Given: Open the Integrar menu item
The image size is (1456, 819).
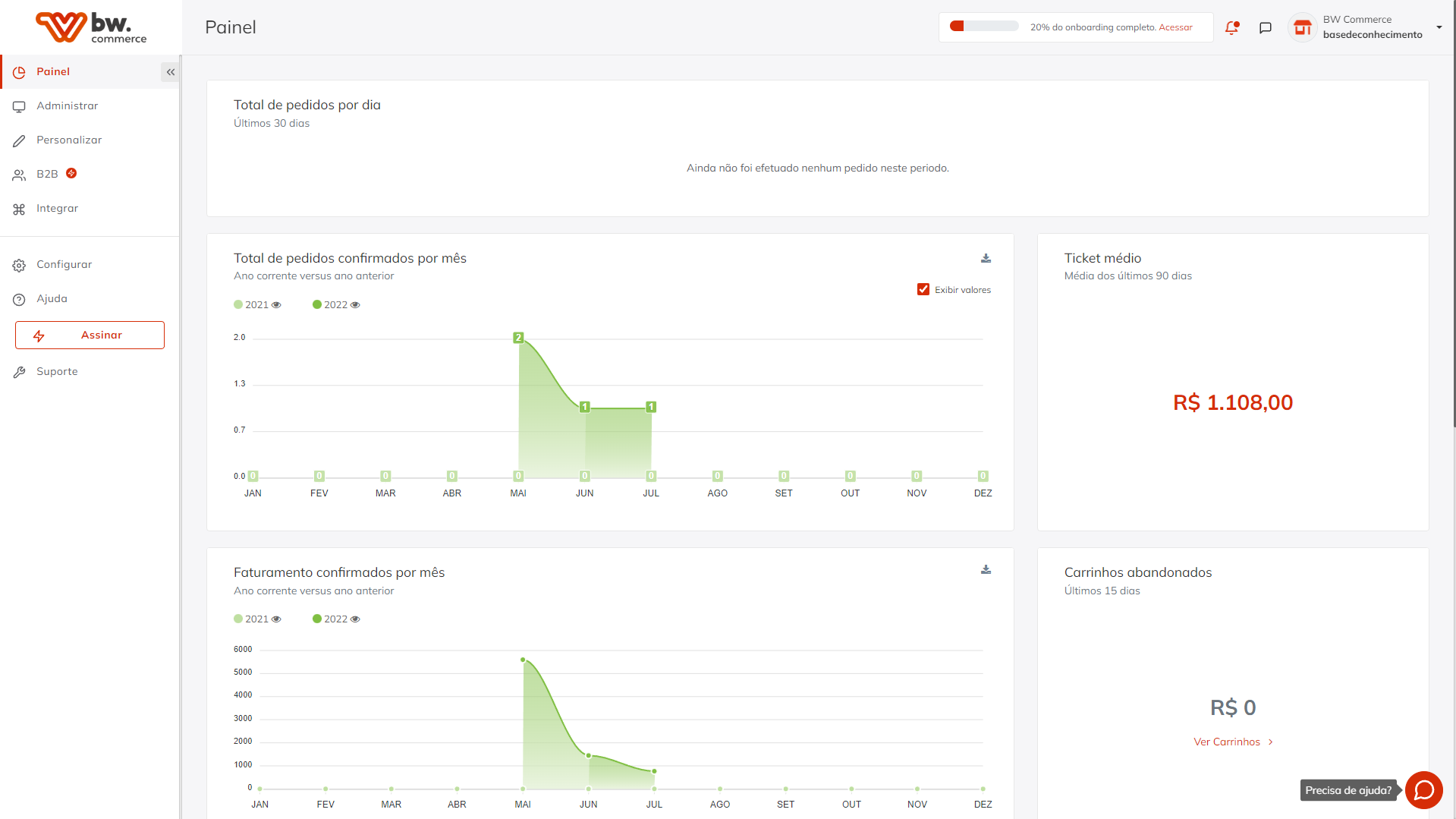Looking at the screenshot, I should 90,209.
